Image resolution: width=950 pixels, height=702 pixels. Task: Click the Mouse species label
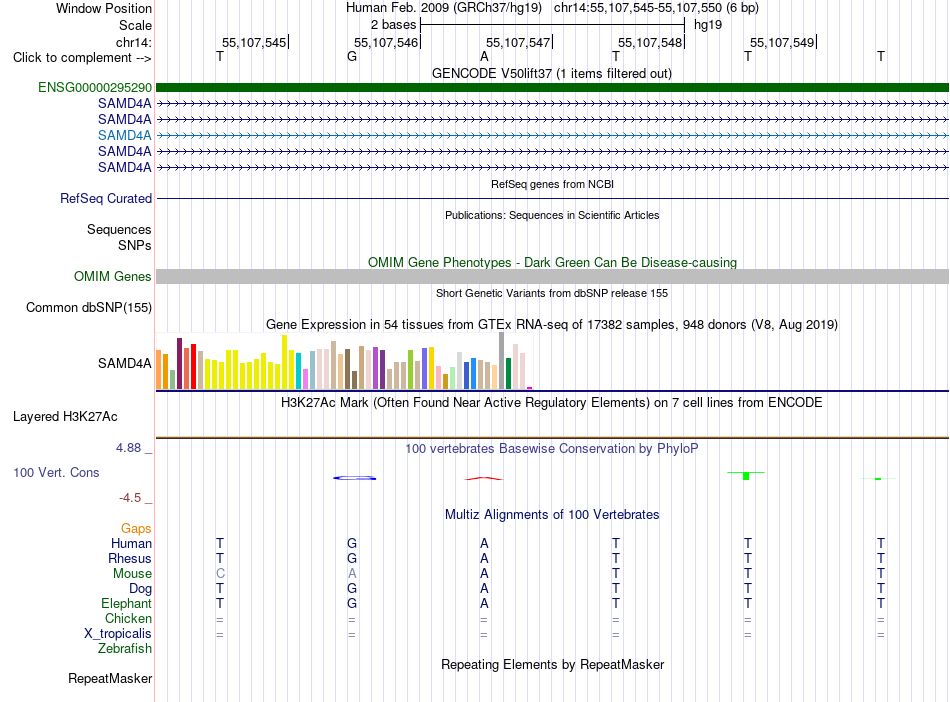pos(132,573)
